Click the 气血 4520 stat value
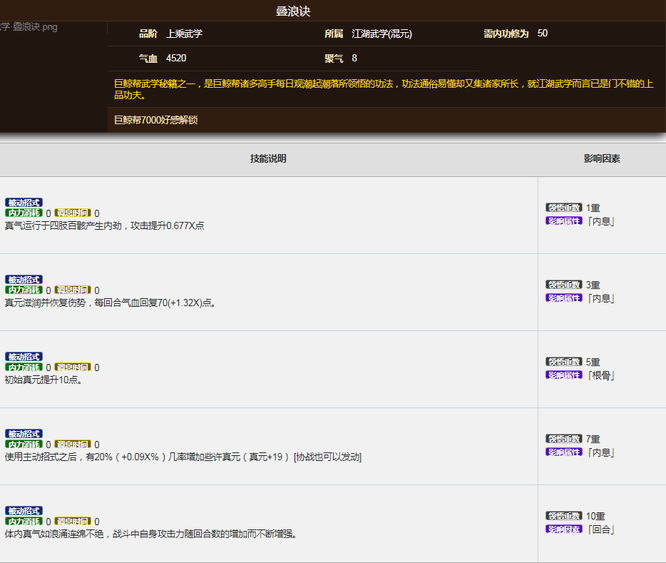 point(176,59)
